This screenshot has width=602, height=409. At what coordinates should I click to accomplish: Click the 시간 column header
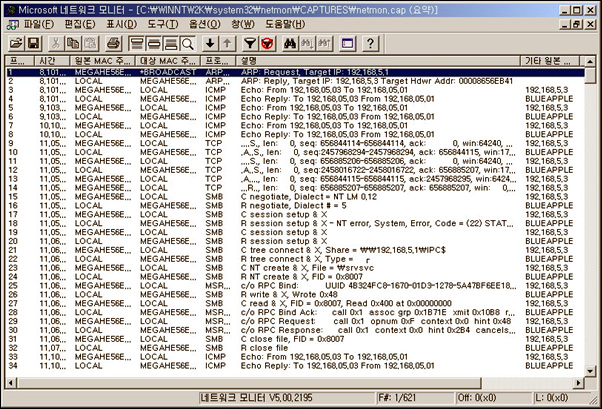(x=52, y=61)
